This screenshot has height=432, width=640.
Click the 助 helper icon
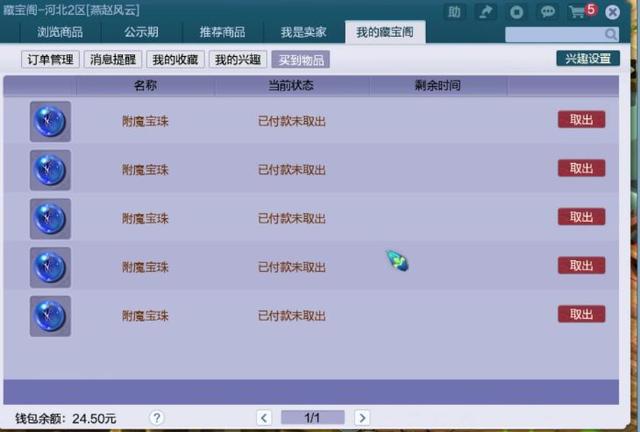point(454,12)
